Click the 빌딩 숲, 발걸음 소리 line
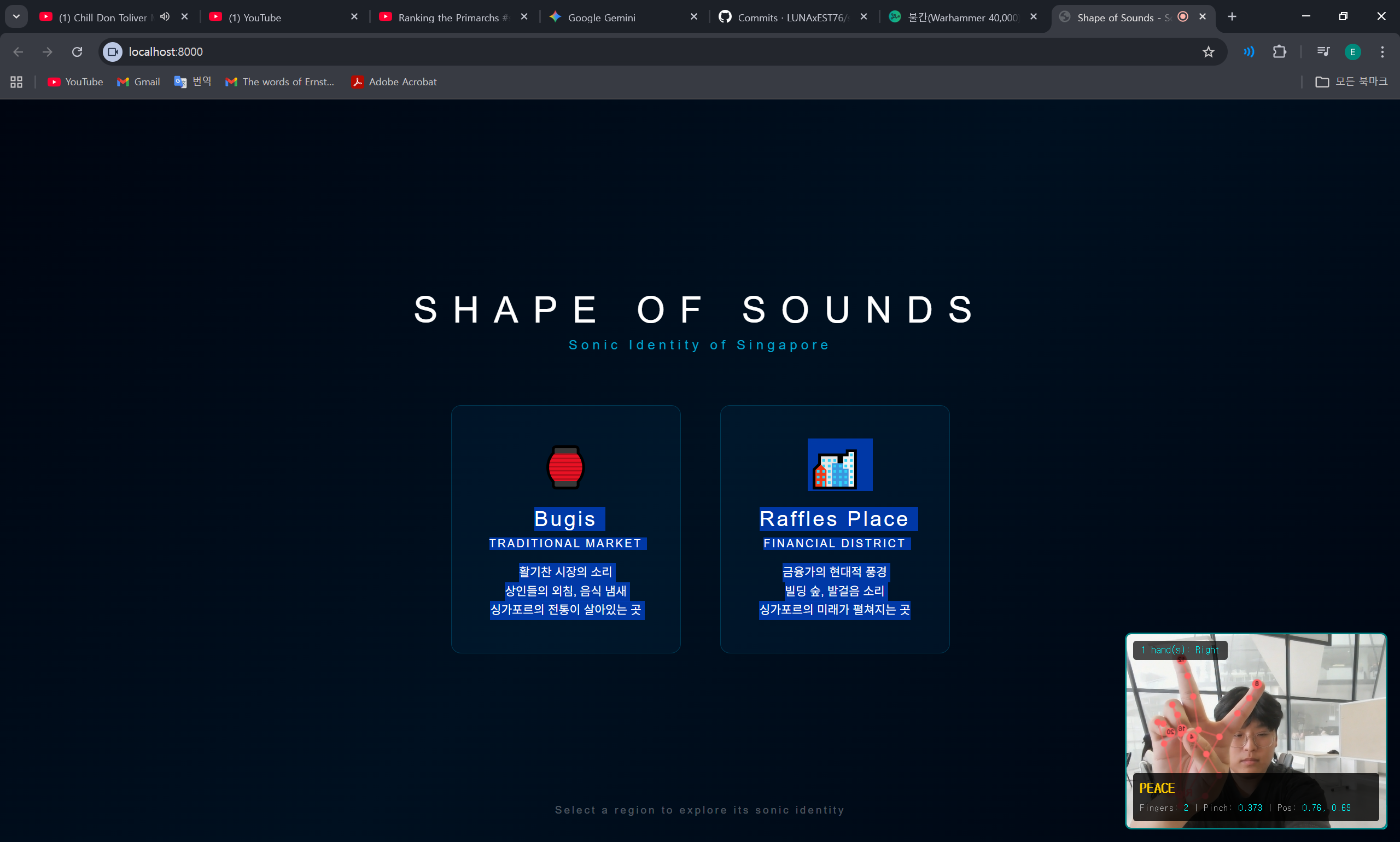 [834, 591]
